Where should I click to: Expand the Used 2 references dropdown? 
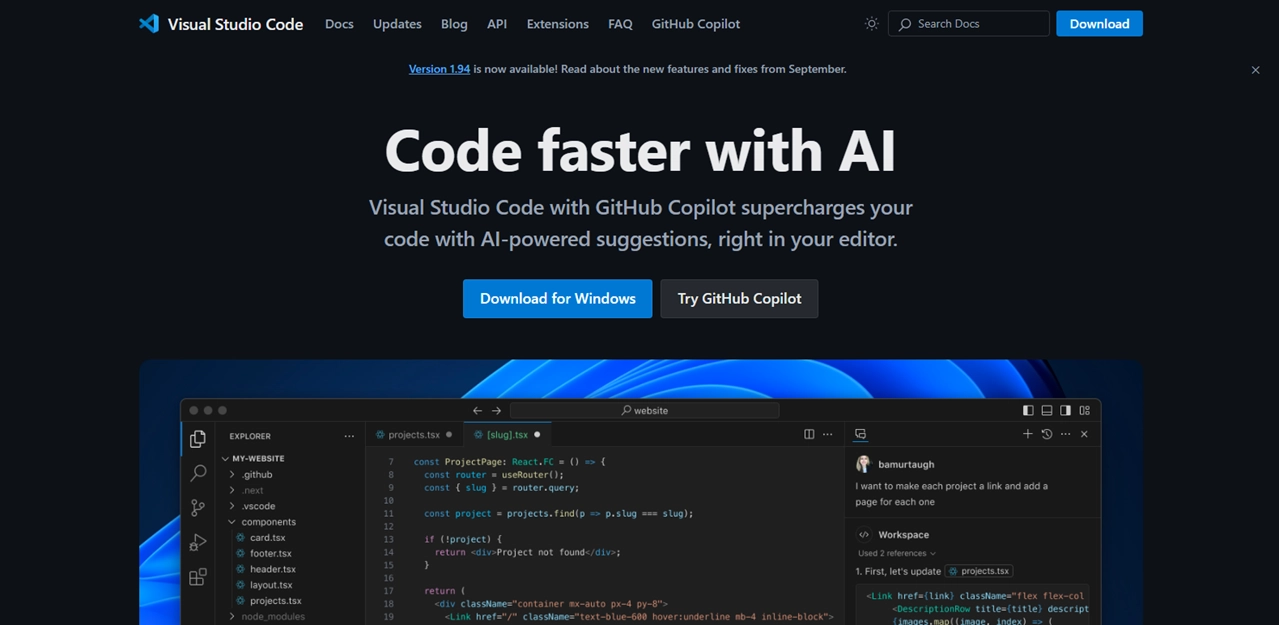pyautogui.click(x=897, y=553)
